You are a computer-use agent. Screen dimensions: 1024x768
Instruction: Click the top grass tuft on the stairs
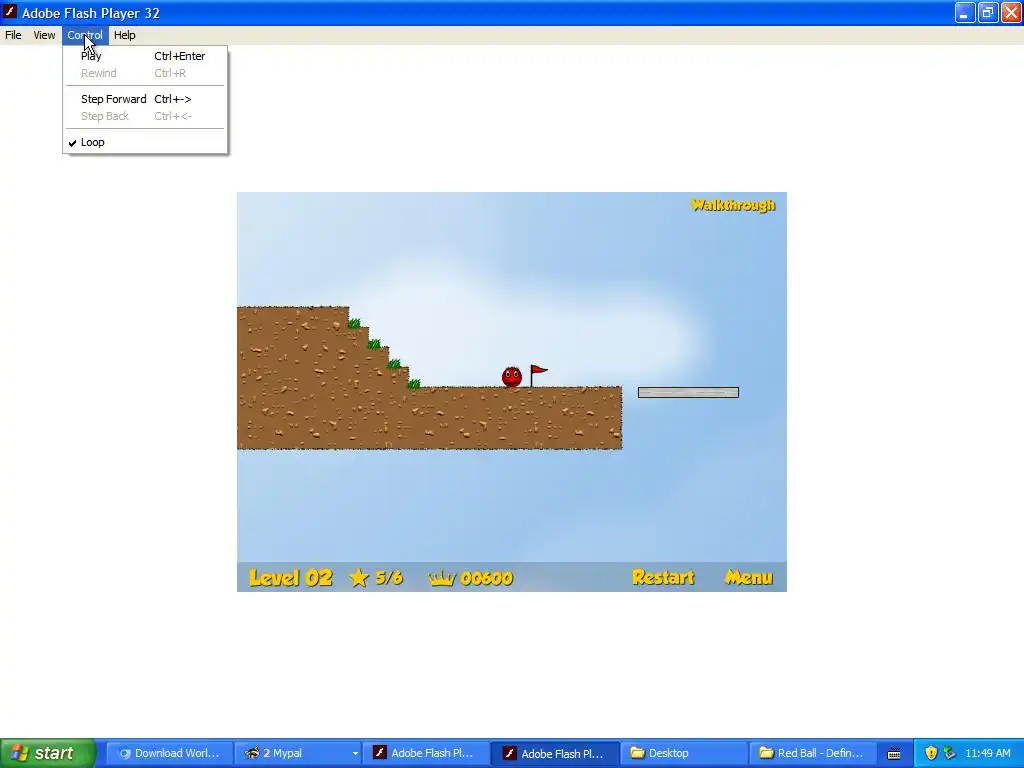[x=354, y=323]
